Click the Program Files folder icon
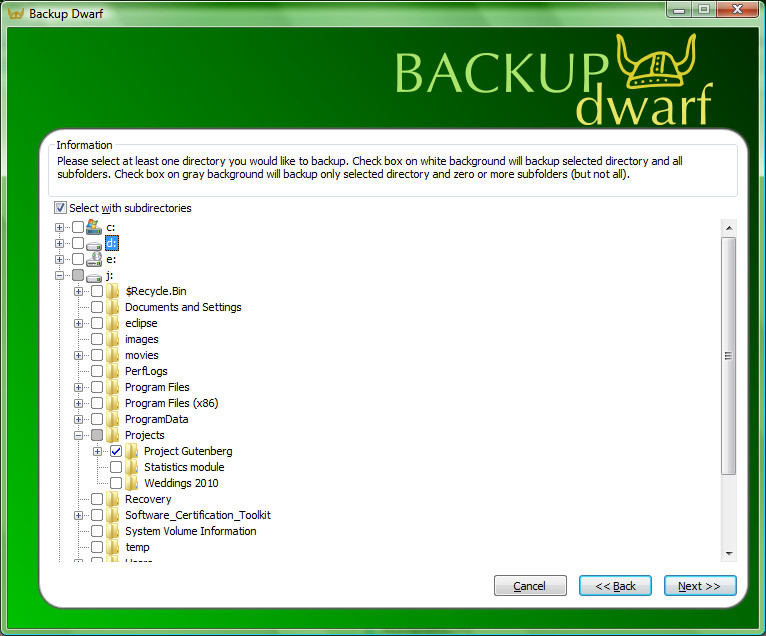 113,387
